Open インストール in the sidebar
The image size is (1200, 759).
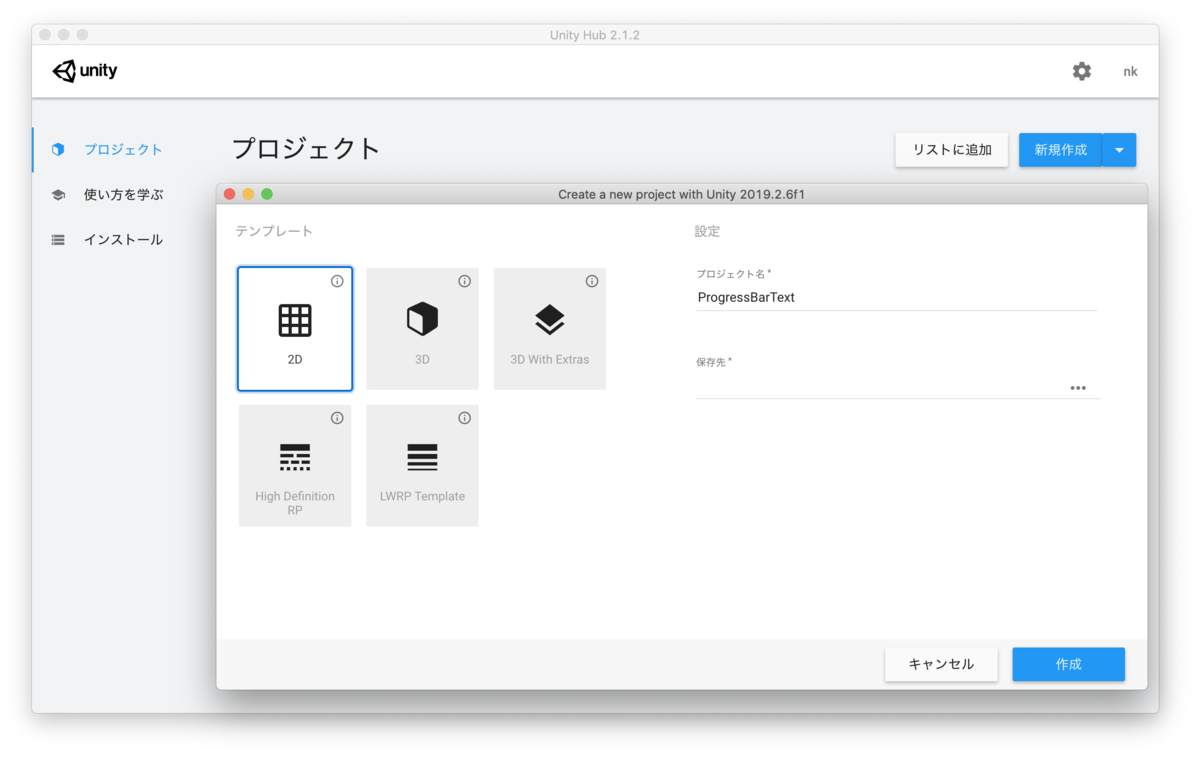107,240
